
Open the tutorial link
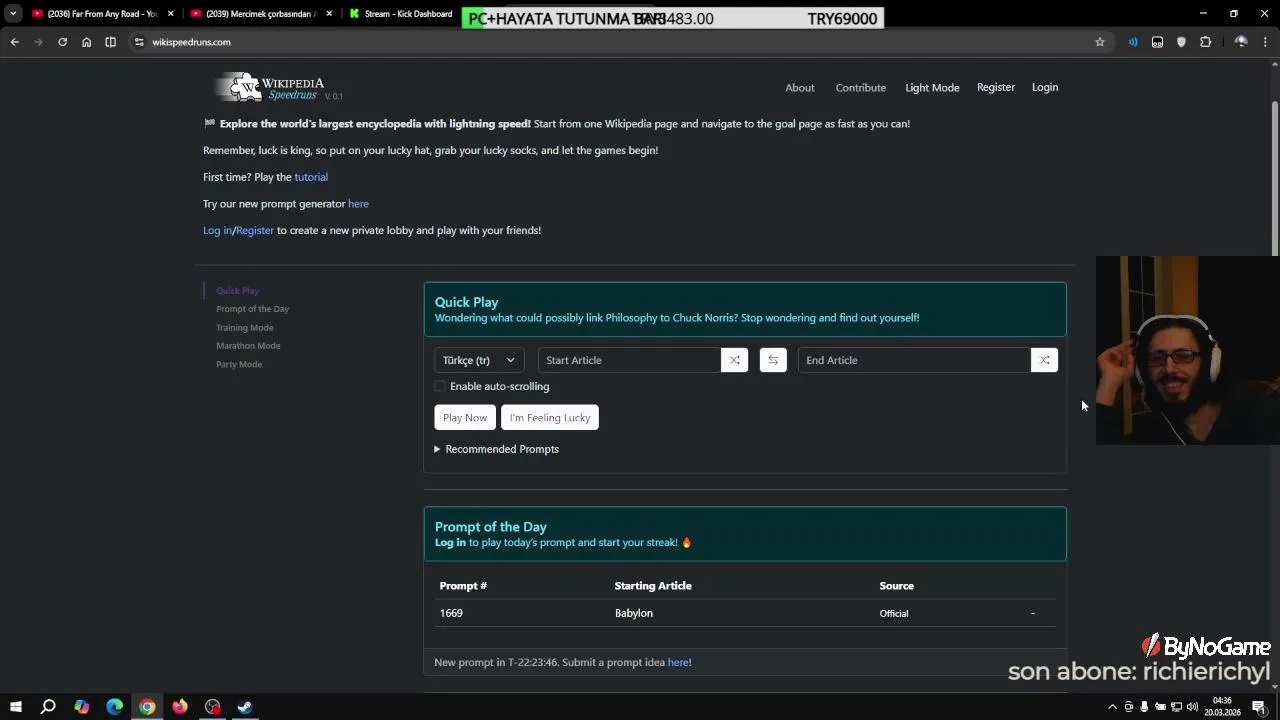click(311, 177)
